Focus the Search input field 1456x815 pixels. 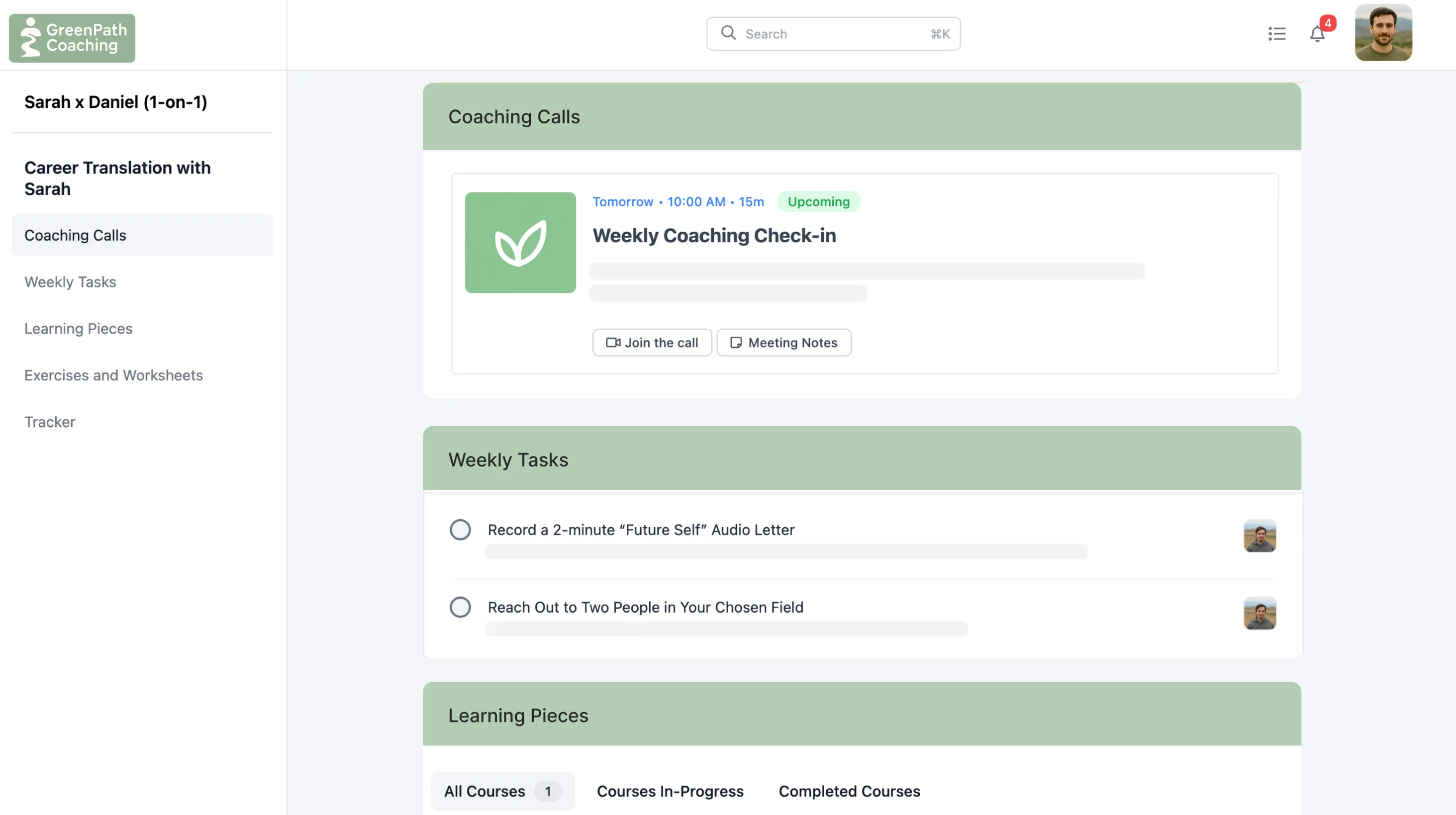(x=833, y=34)
